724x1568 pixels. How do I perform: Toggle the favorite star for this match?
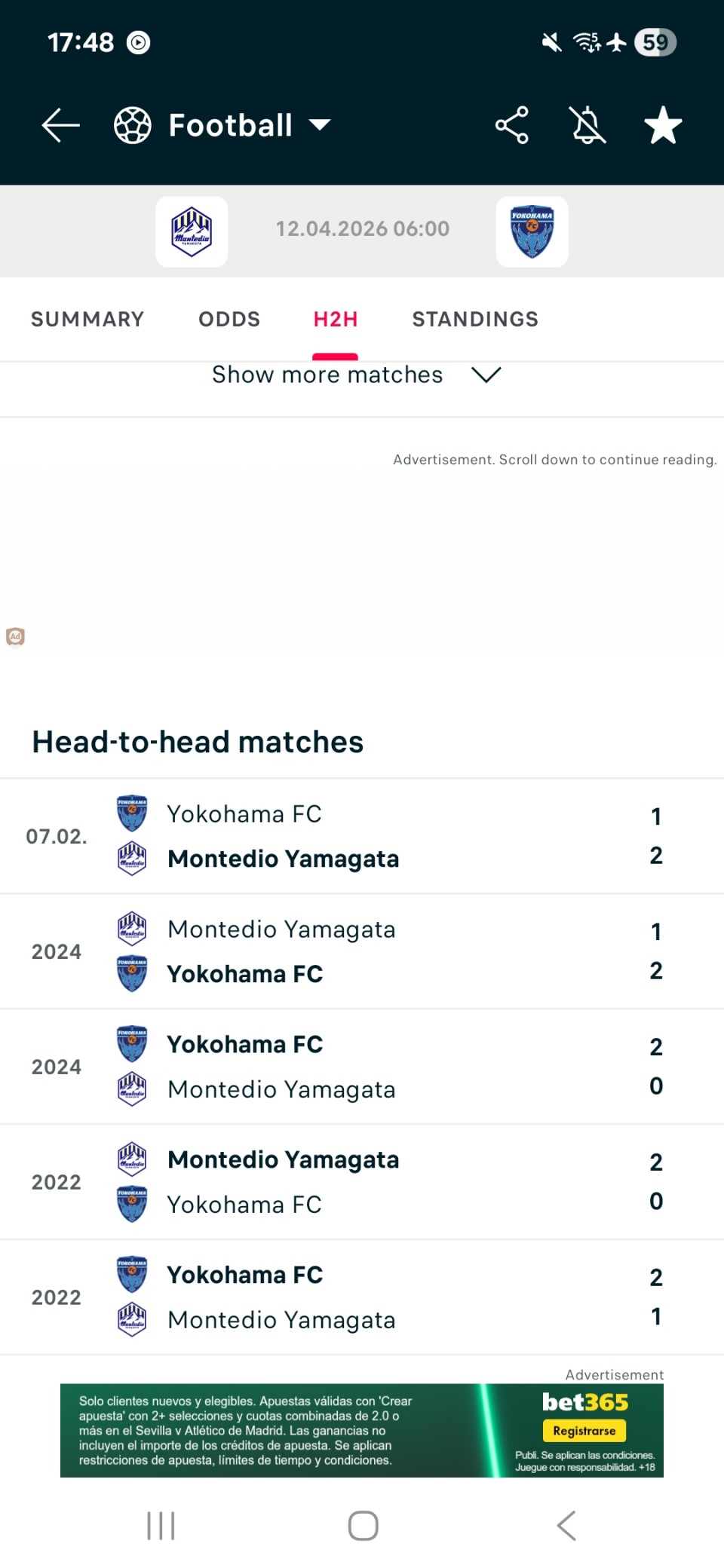663,125
